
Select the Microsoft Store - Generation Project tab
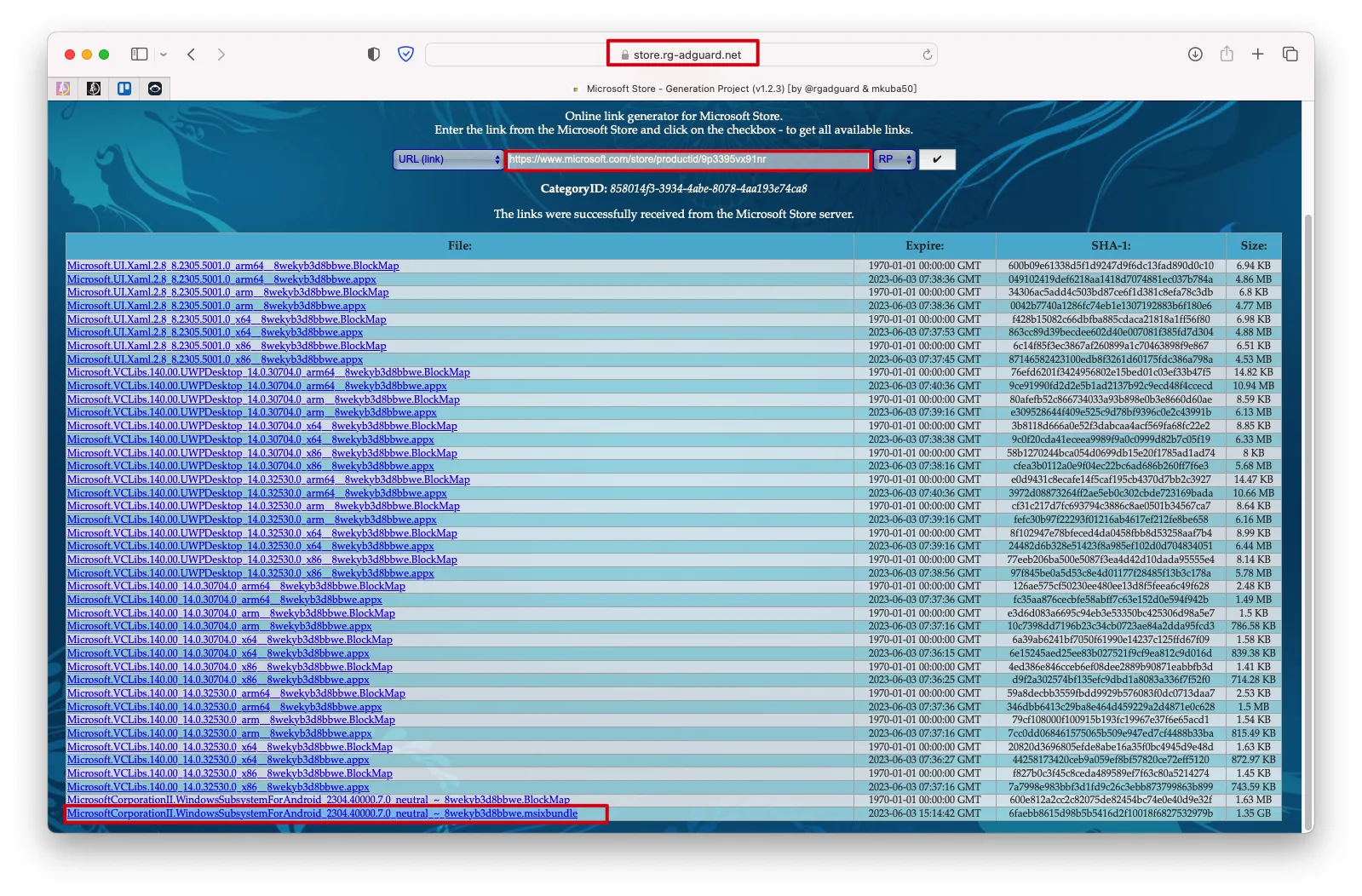pos(743,89)
